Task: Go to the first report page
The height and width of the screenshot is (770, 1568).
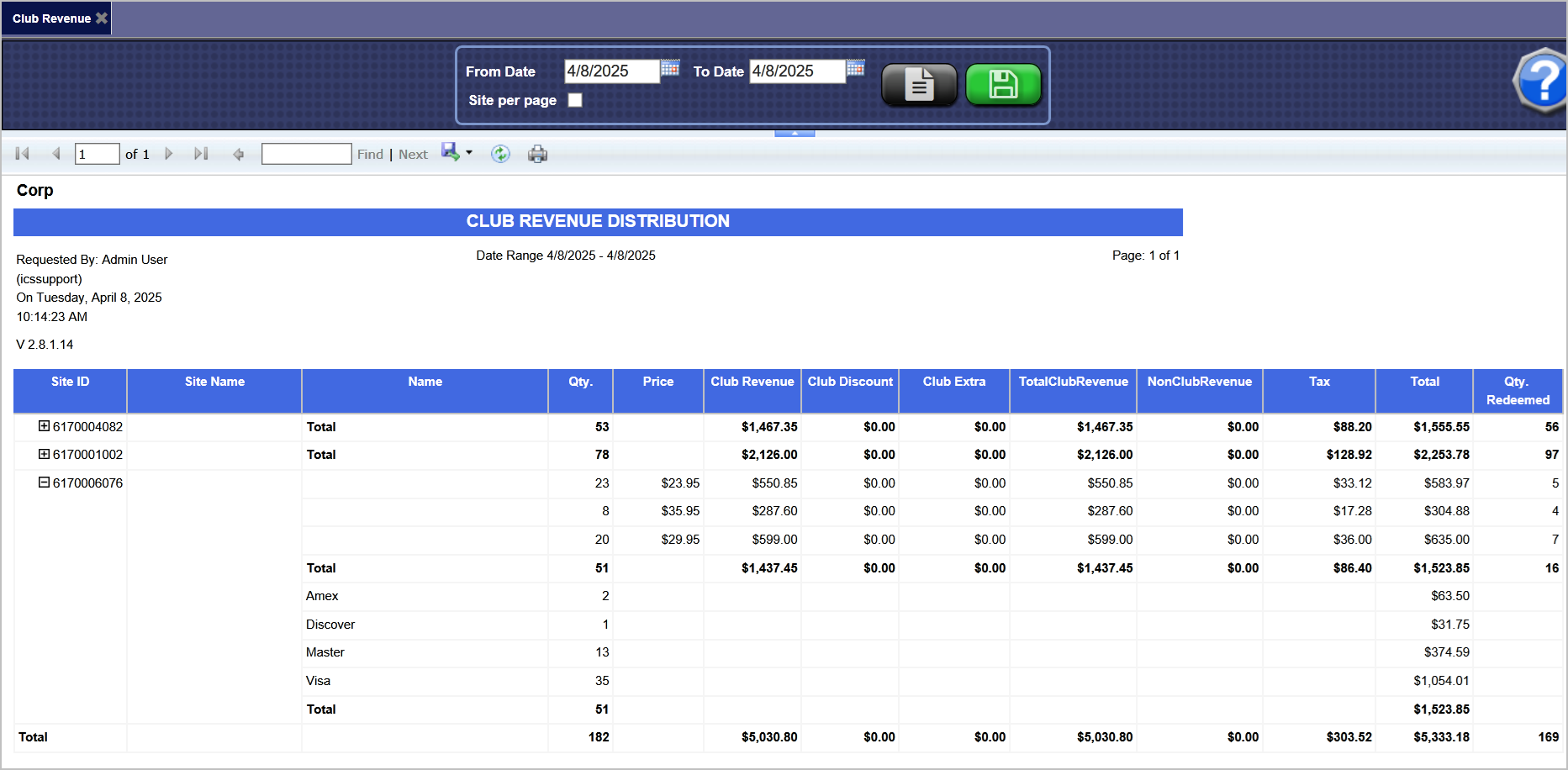Action: (23, 154)
